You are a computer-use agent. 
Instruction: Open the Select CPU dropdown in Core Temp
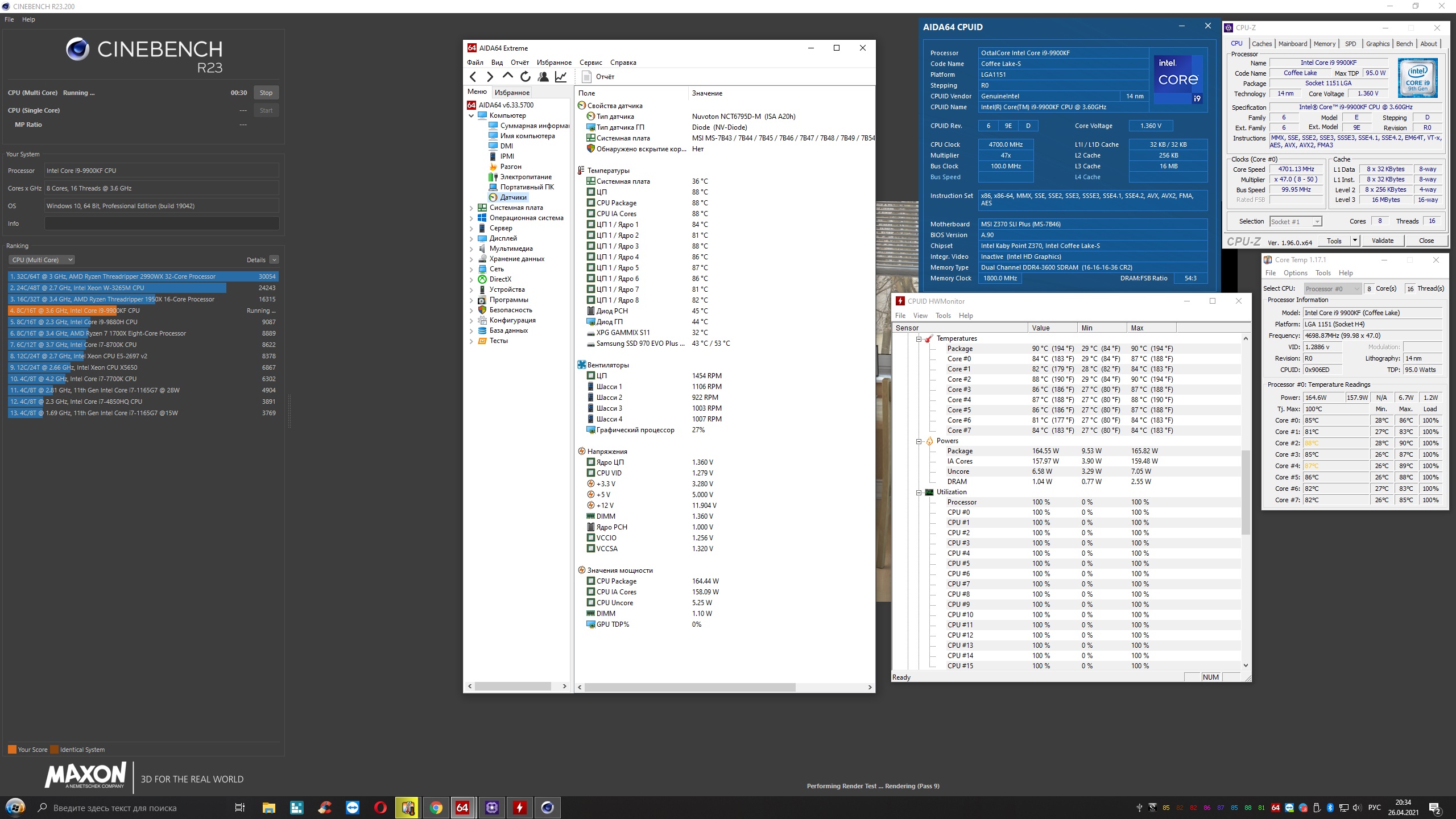coord(1331,289)
